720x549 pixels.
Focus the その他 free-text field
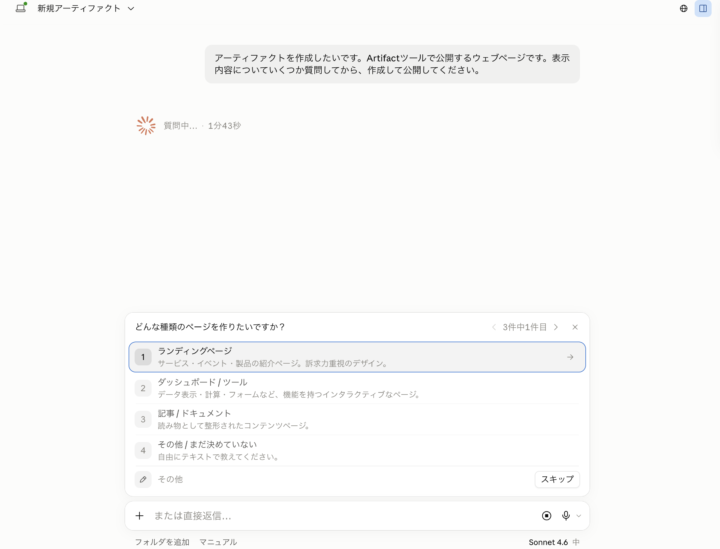pos(343,479)
